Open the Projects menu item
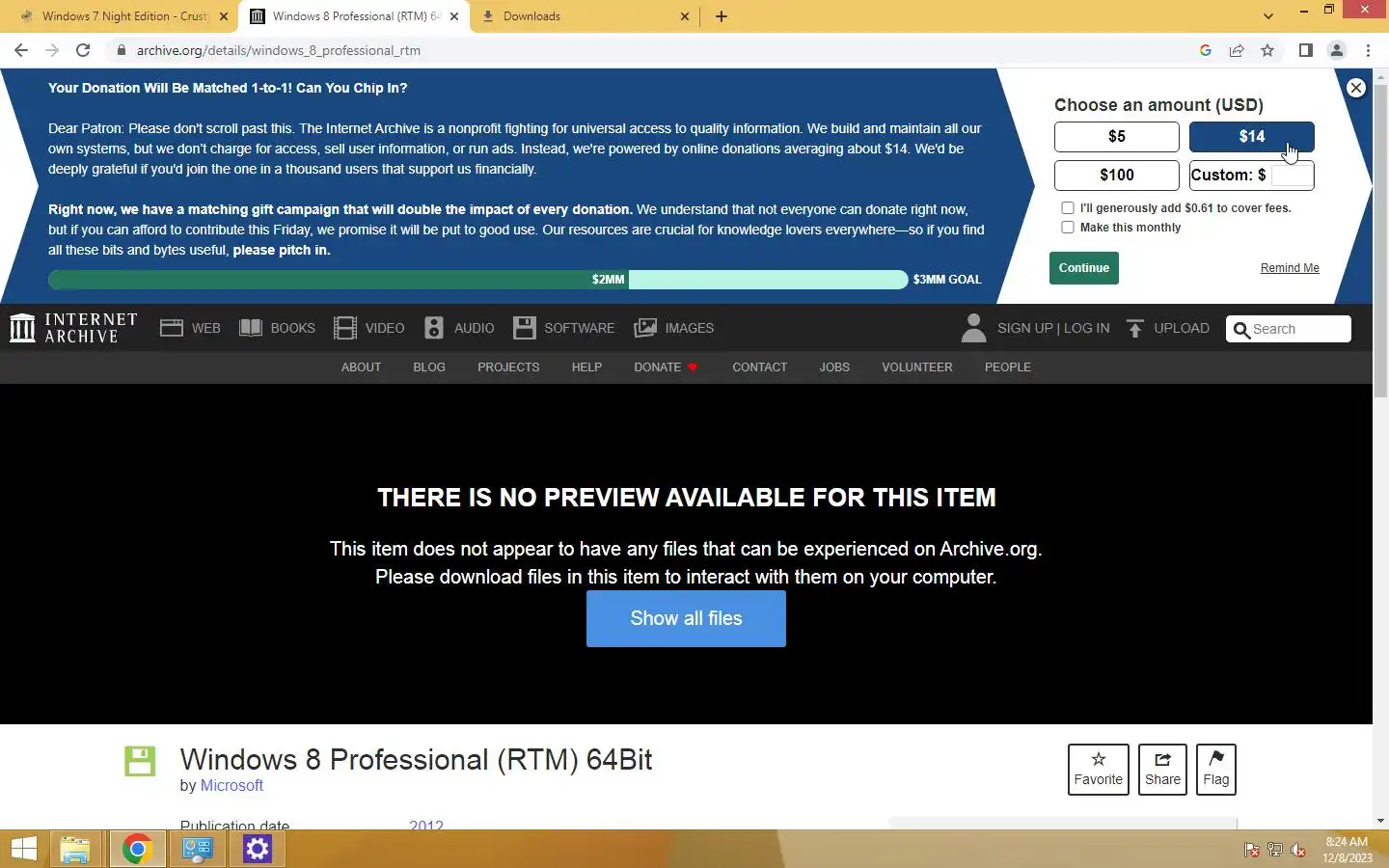This screenshot has height=868, width=1389. coord(508,367)
